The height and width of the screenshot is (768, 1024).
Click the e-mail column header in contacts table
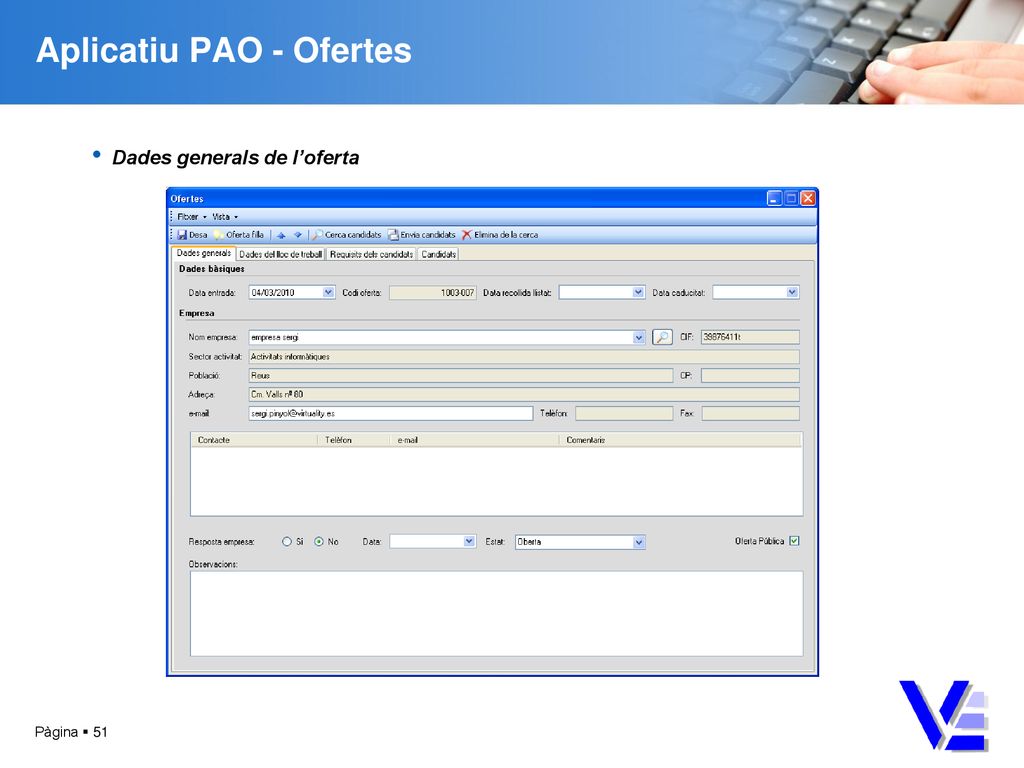coord(474,440)
